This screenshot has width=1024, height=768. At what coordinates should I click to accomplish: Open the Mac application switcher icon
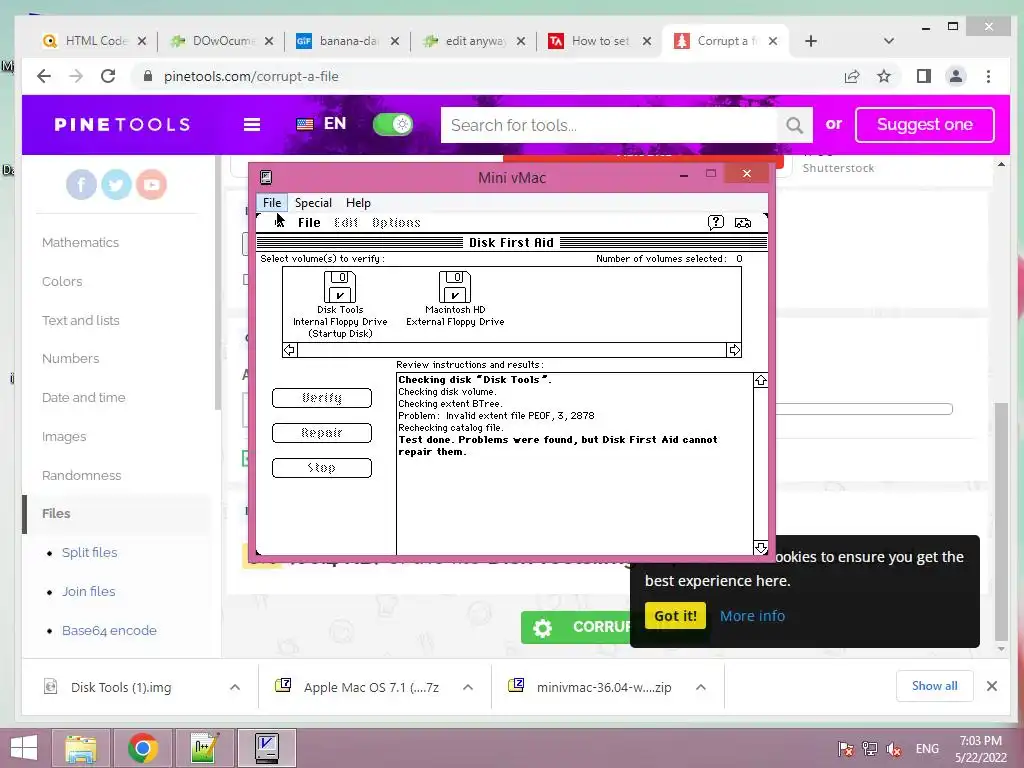coord(743,223)
